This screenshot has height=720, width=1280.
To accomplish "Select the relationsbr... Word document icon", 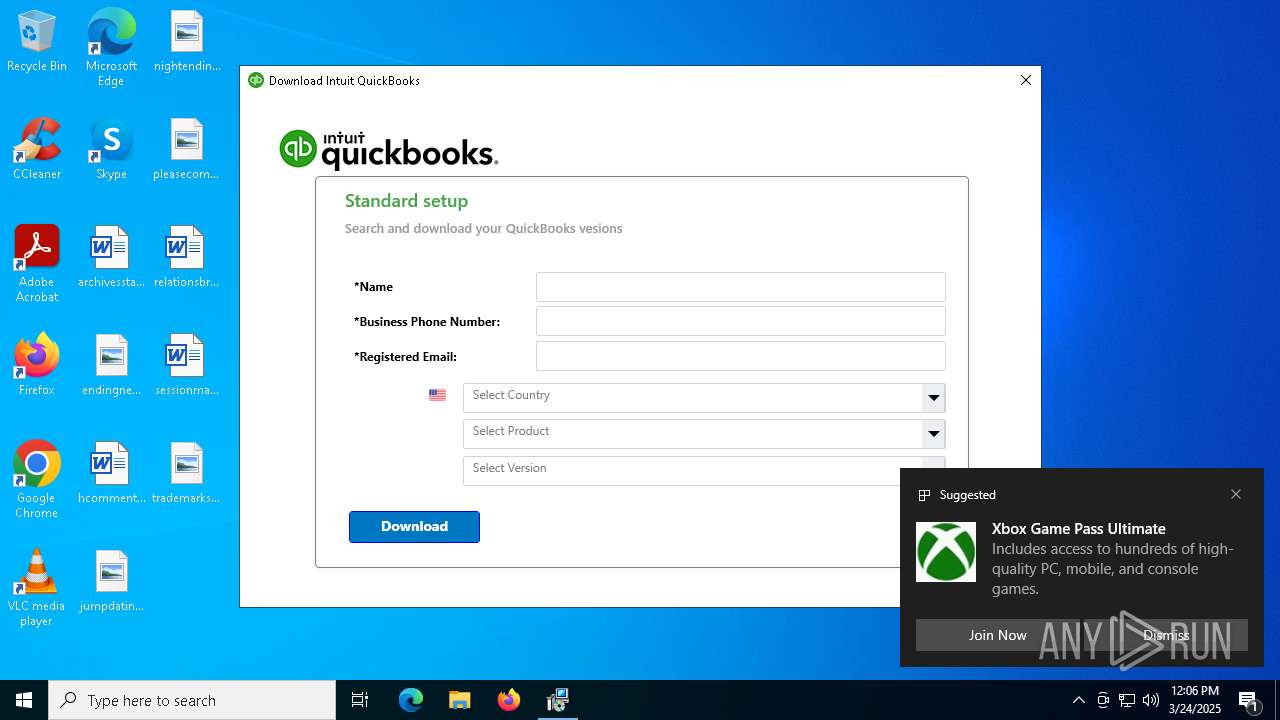I will pyautogui.click(x=186, y=258).
